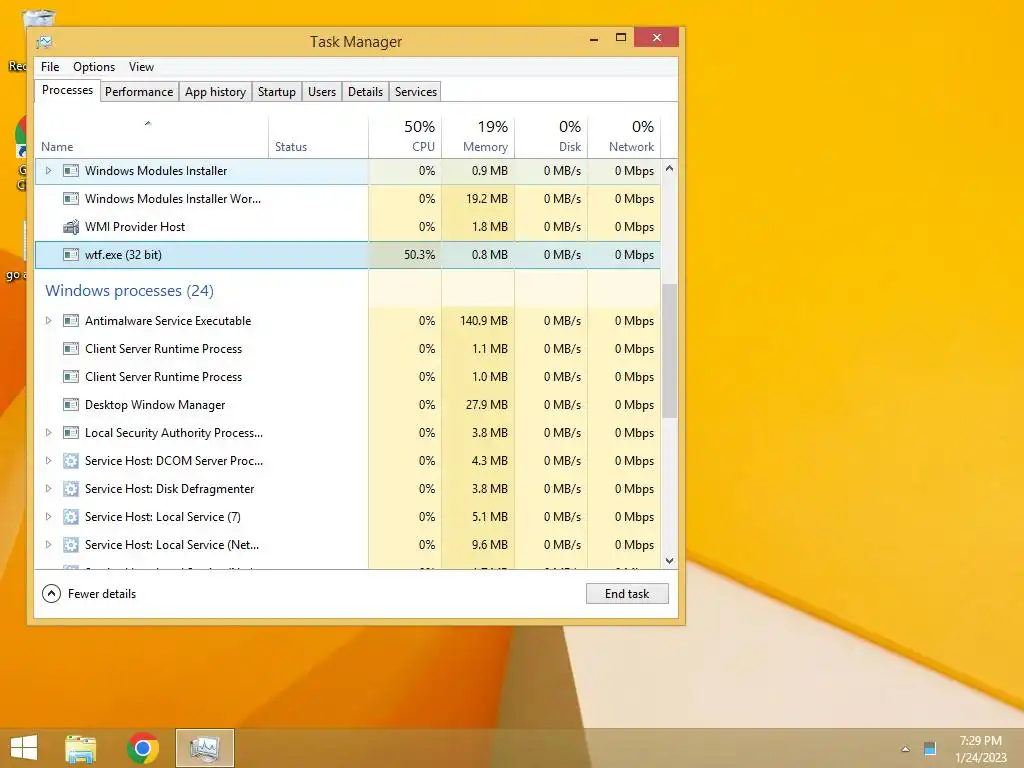The image size is (1024, 768).
Task: Sort processes by the Disk column
Action: tap(551, 138)
